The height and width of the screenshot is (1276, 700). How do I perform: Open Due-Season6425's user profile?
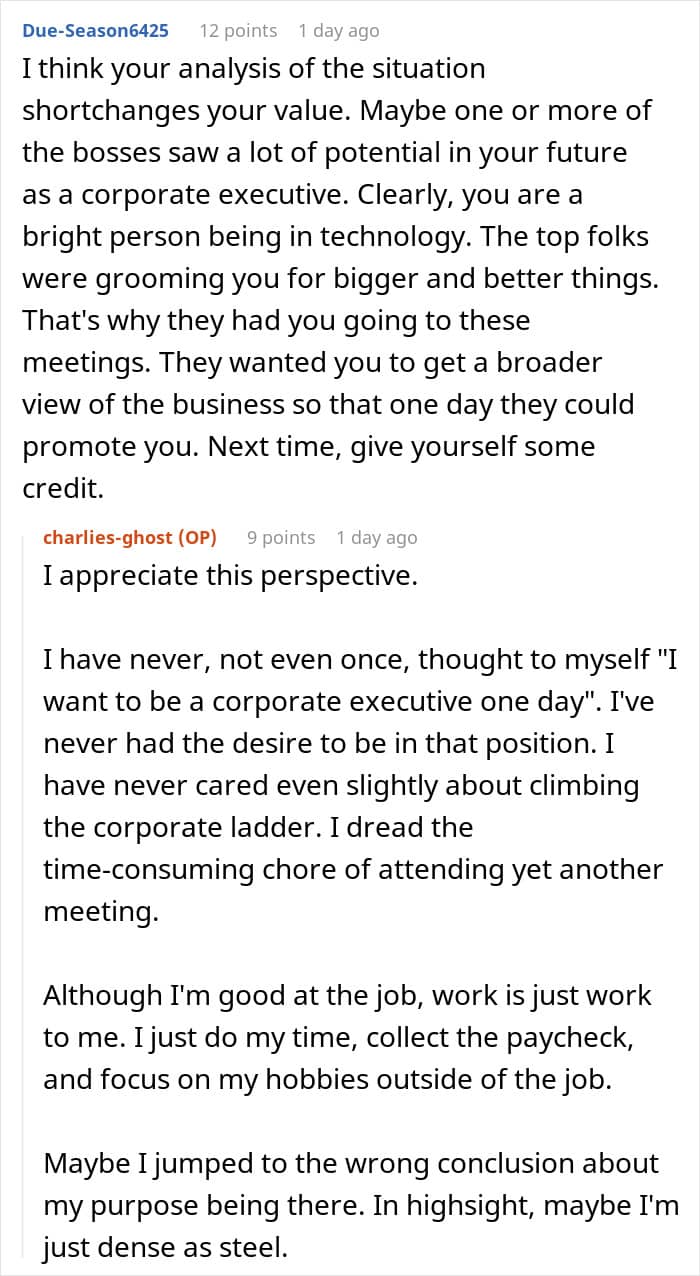[x=95, y=30]
